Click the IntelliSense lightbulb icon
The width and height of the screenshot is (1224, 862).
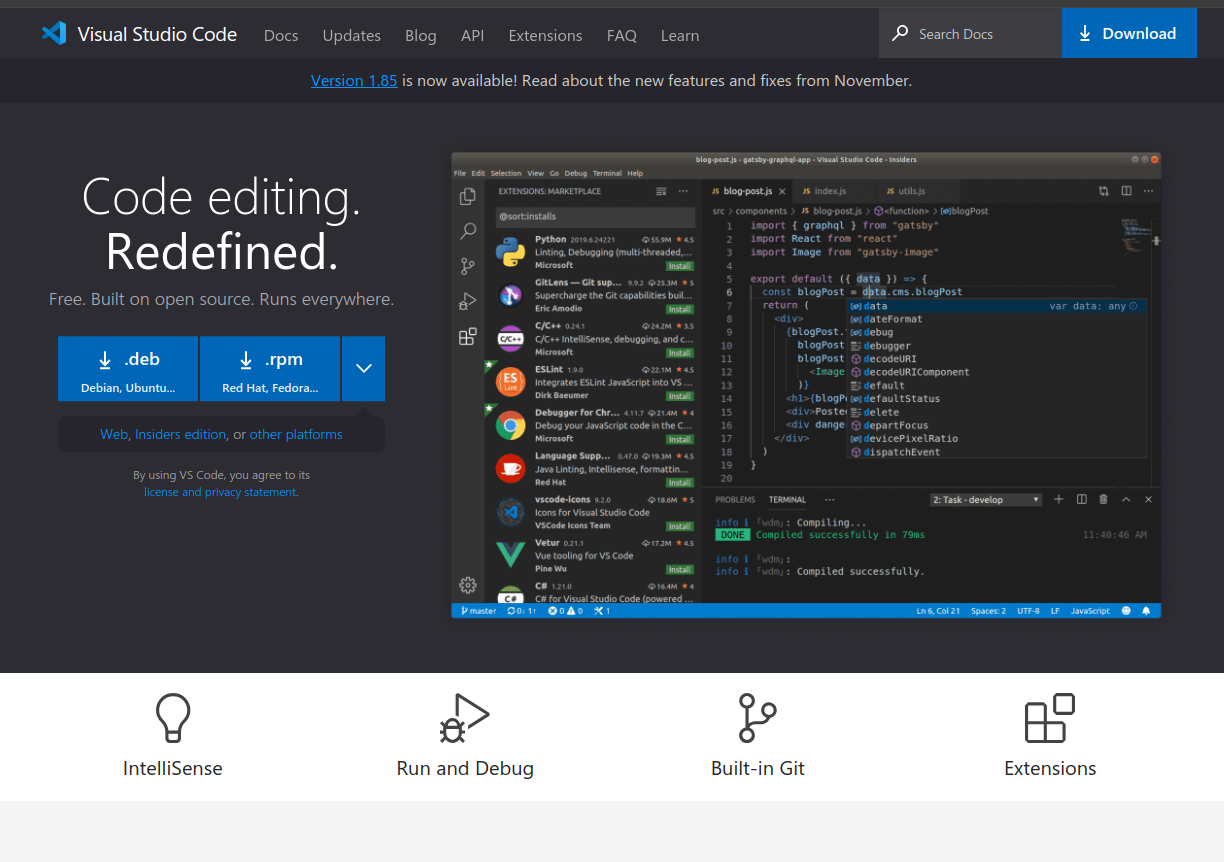[172, 718]
